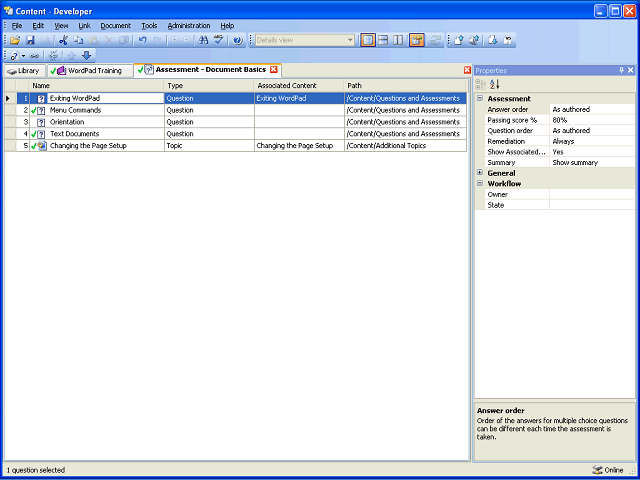The image size is (640, 480).
Task: Click the check in all icon
Action: [474, 40]
